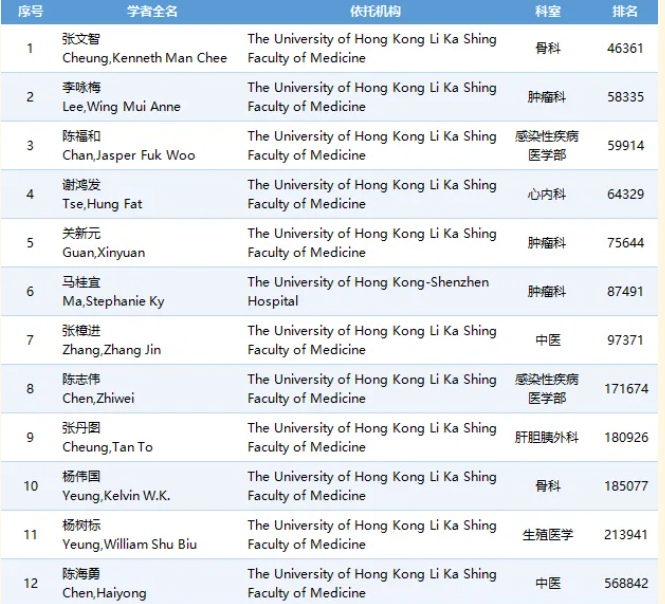Click the ranking value 568842
Image resolution: width=665 pixels, height=604 pixels.
coord(625,584)
